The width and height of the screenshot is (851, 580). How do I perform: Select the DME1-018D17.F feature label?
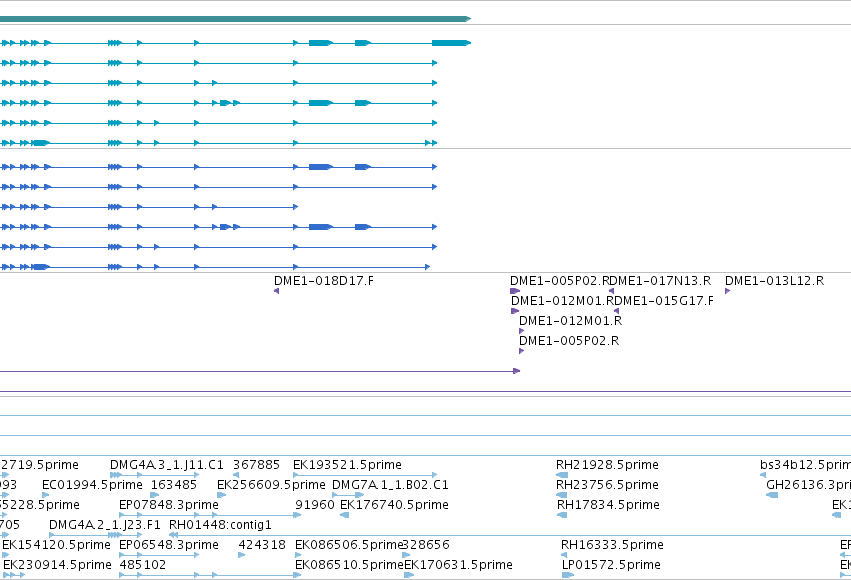[x=323, y=281]
